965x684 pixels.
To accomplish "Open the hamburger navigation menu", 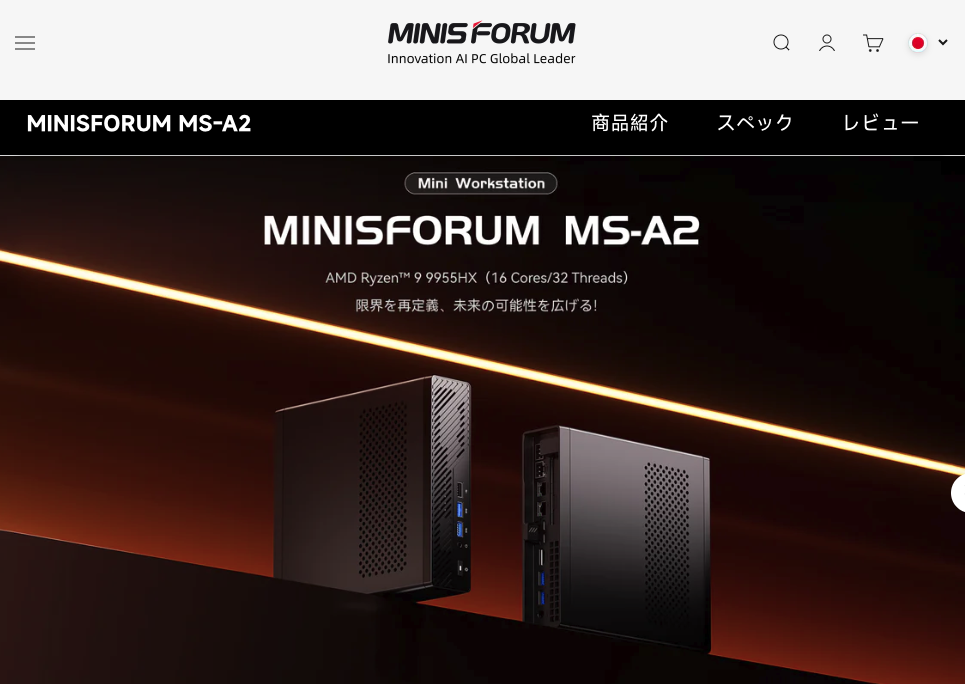I will (25, 43).
